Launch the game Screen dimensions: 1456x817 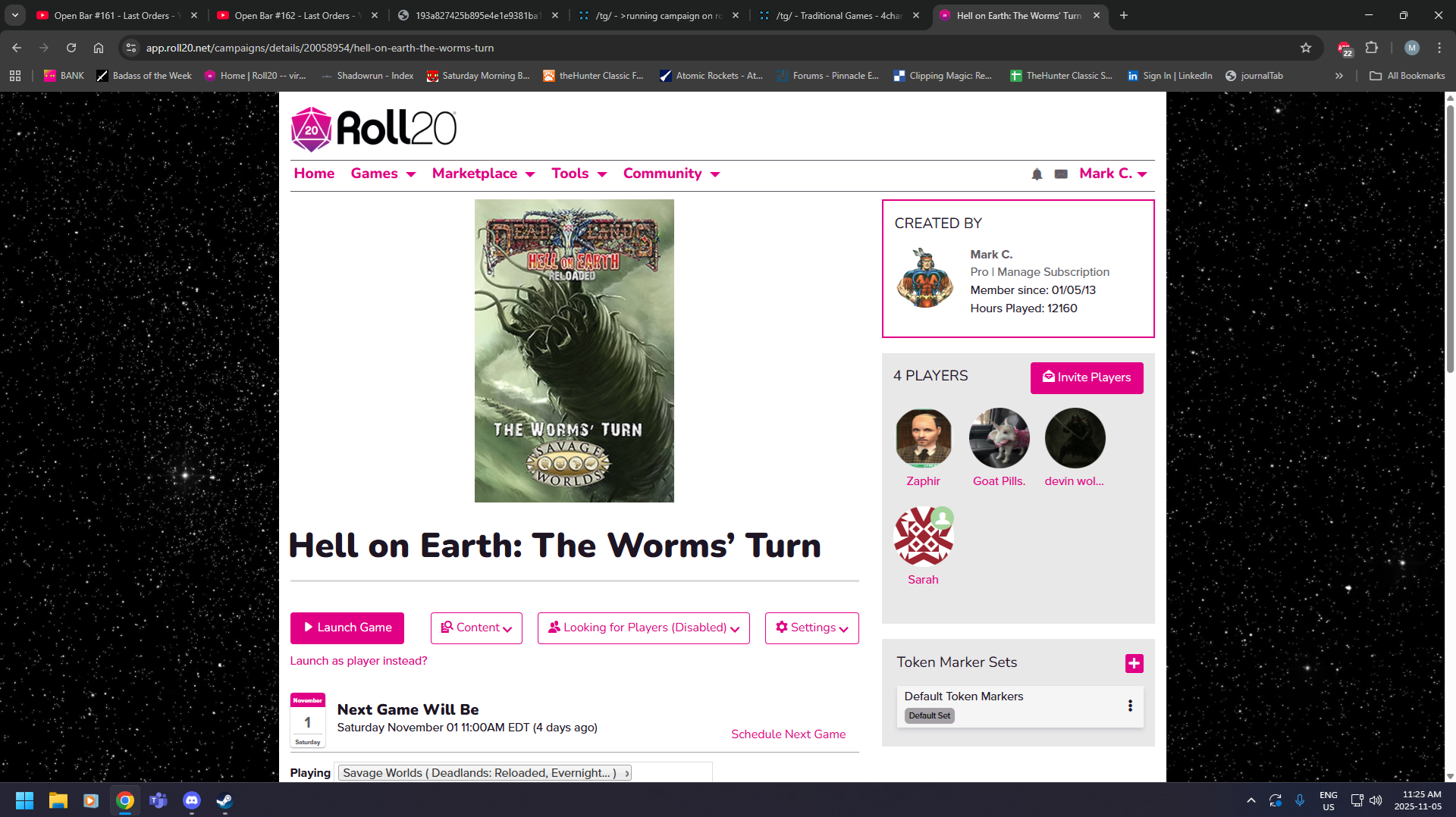(x=347, y=628)
